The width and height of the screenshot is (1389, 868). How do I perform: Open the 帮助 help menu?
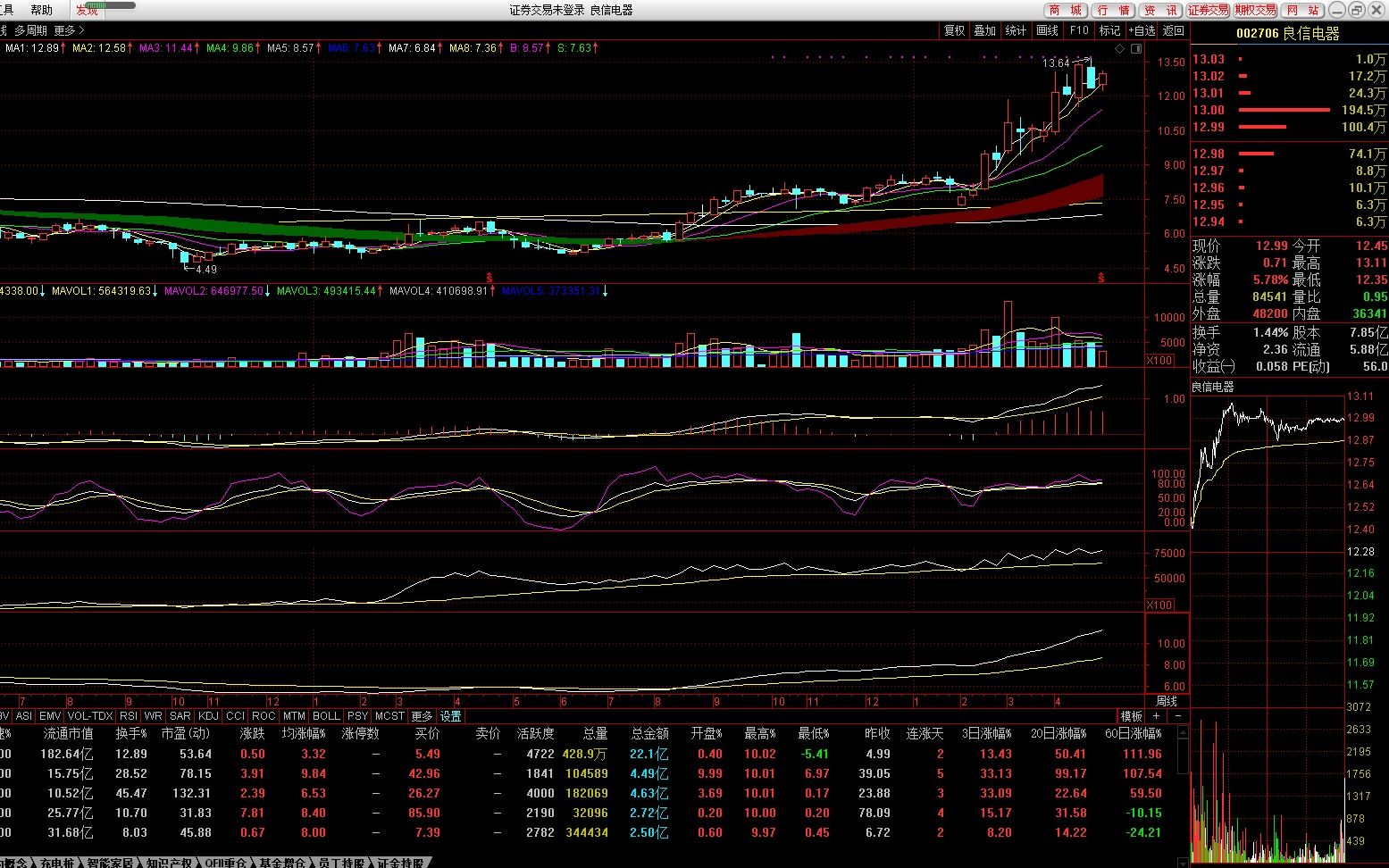[x=41, y=10]
